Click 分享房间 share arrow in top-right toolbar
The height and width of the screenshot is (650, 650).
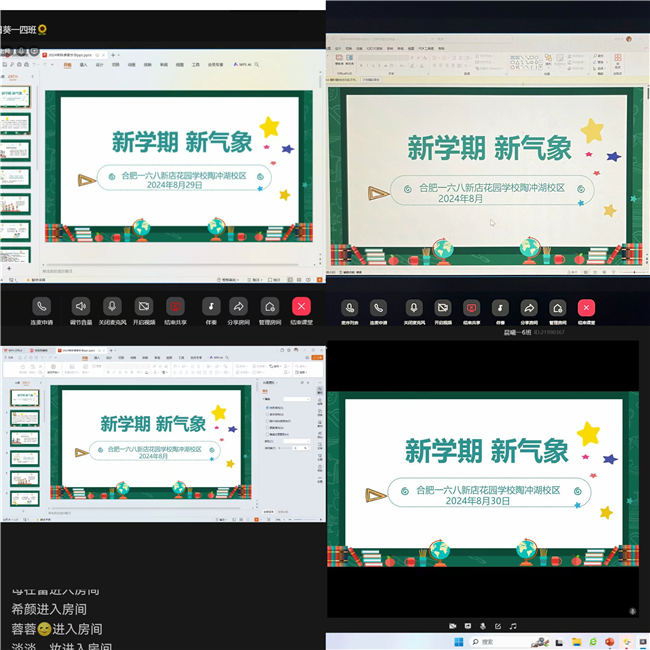[529, 308]
